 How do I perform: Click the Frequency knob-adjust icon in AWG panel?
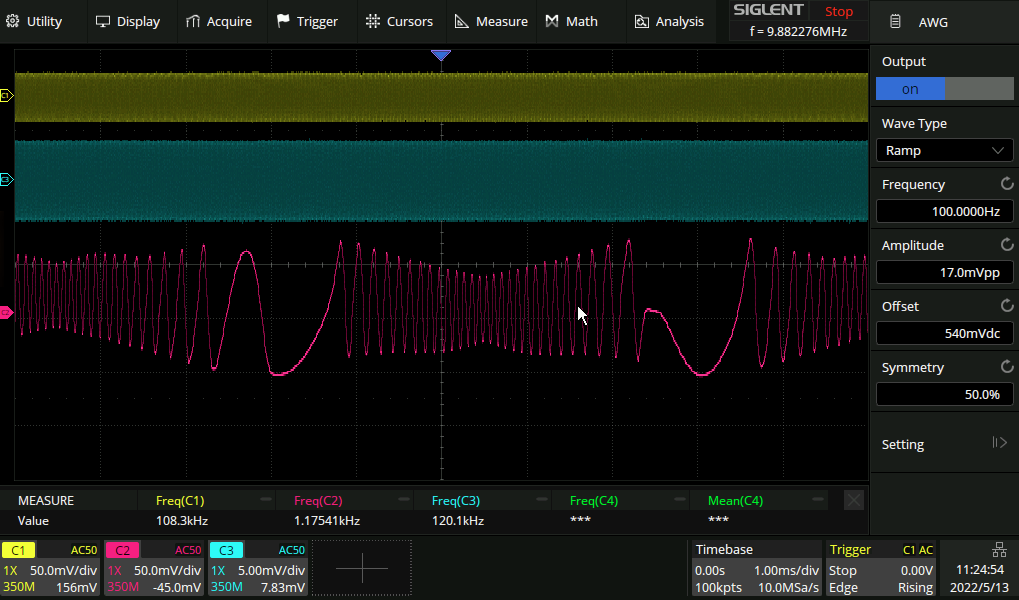(1006, 185)
